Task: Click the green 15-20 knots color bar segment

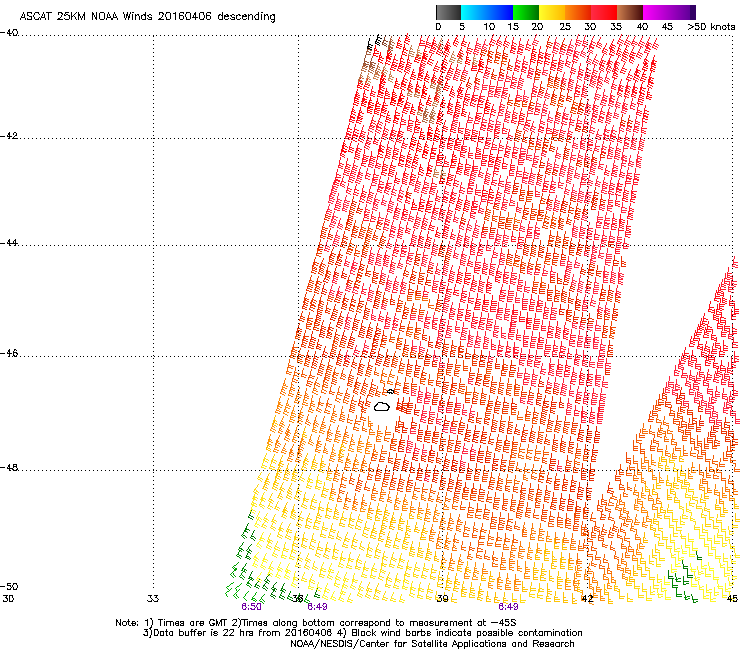Action: point(526,12)
